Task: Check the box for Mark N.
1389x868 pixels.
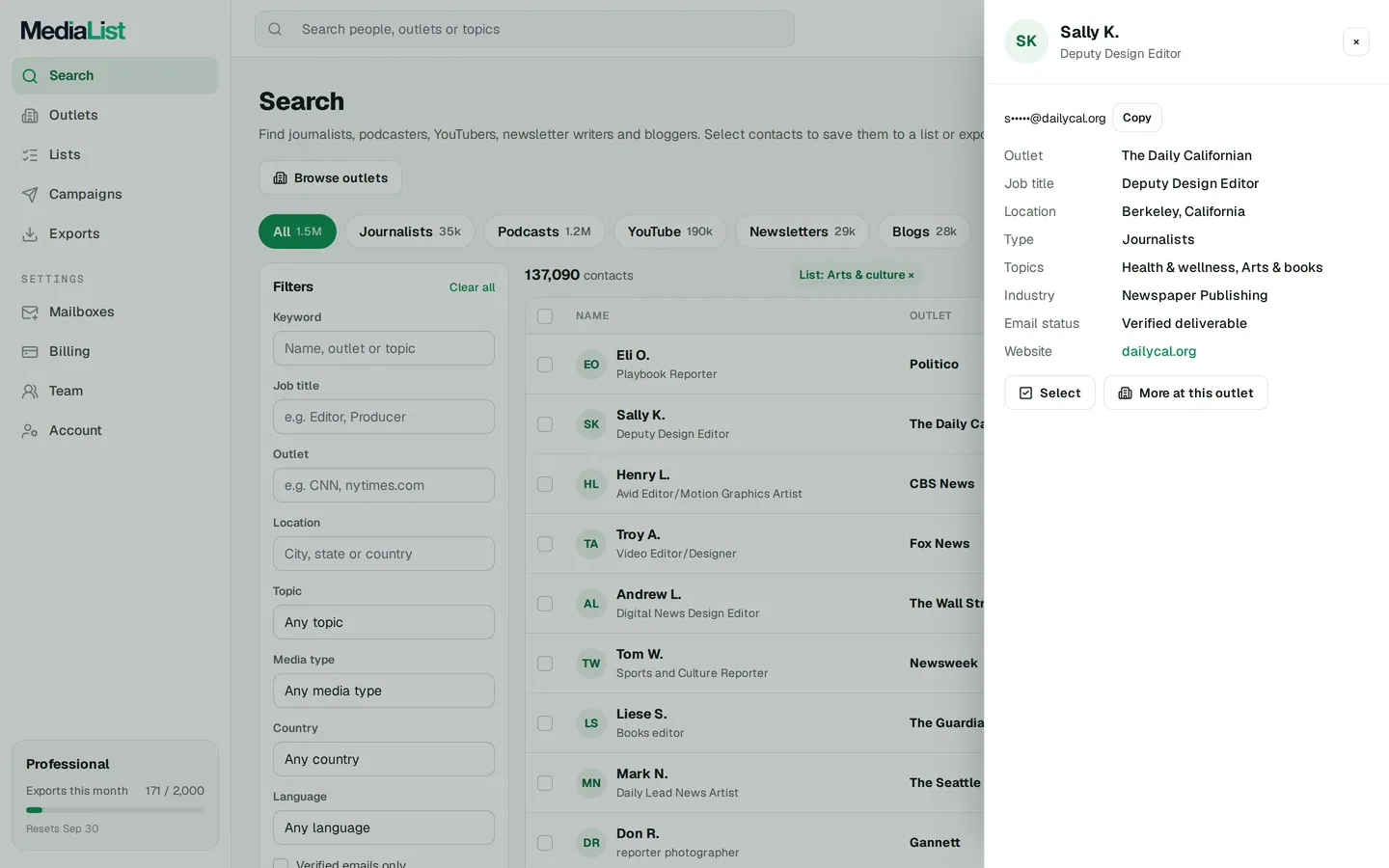Action: point(545,783)
